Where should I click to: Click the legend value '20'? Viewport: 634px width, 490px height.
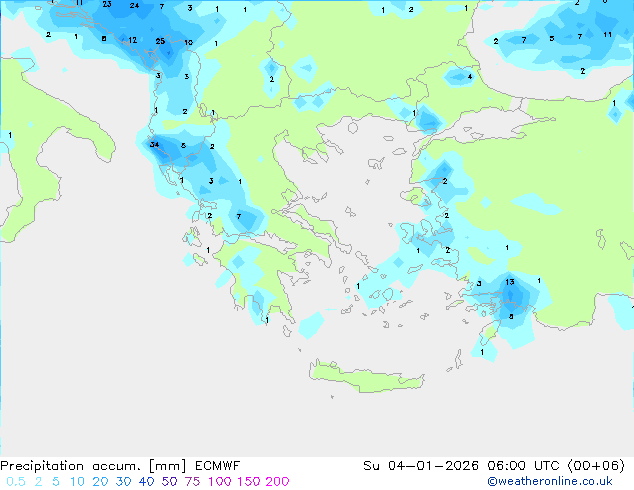click(100, 482)
